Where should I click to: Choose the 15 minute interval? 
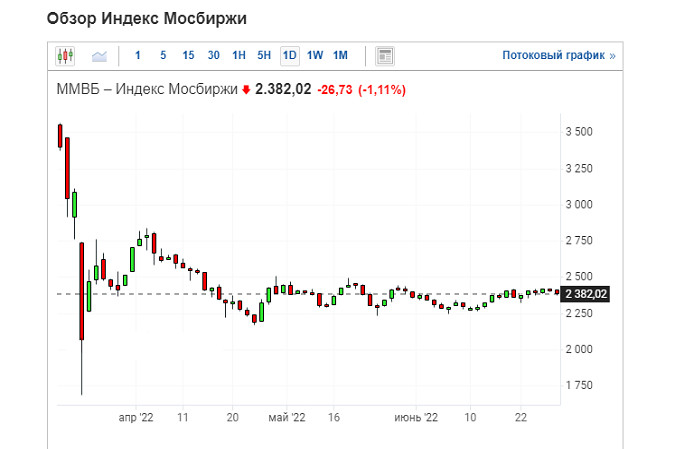pyautogui.click(x=188, y=55)
